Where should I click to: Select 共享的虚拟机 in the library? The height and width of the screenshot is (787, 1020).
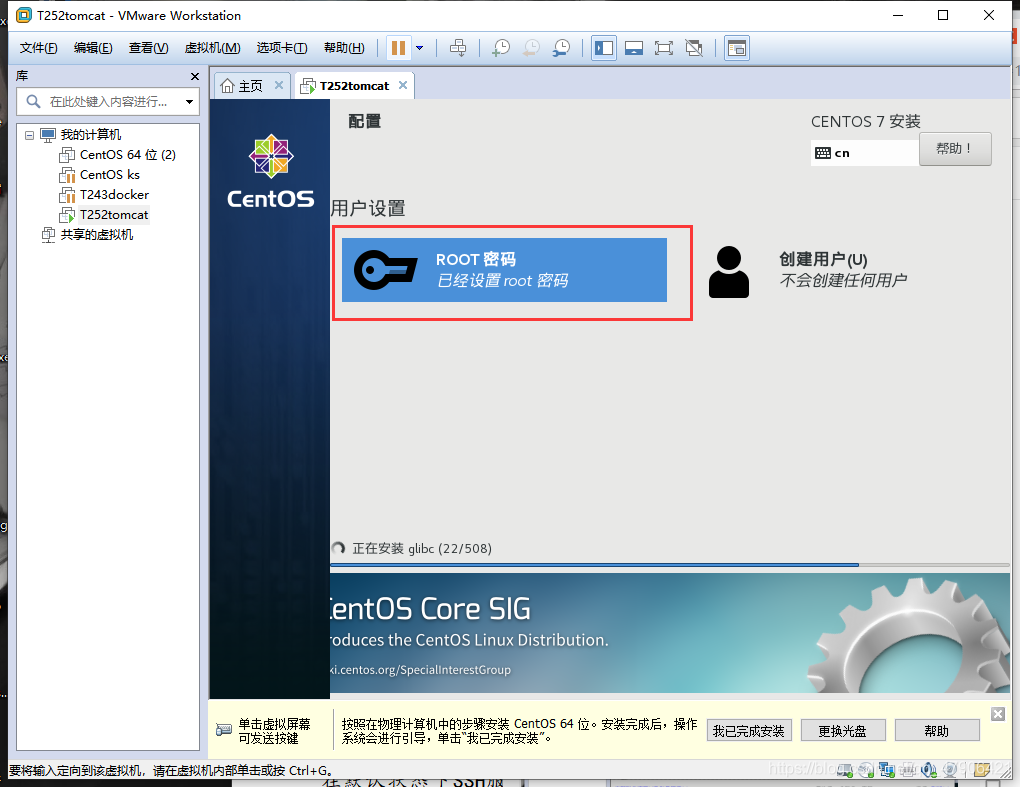96,235
